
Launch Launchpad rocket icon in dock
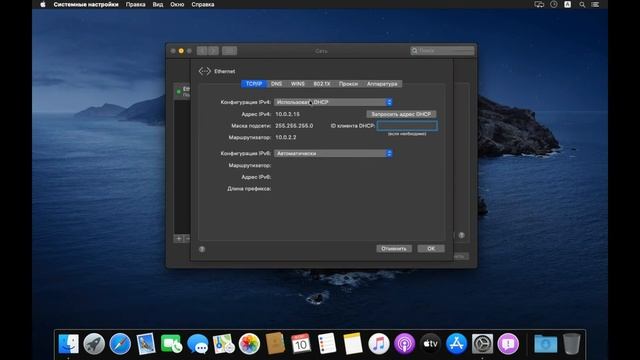click(94, 344)
